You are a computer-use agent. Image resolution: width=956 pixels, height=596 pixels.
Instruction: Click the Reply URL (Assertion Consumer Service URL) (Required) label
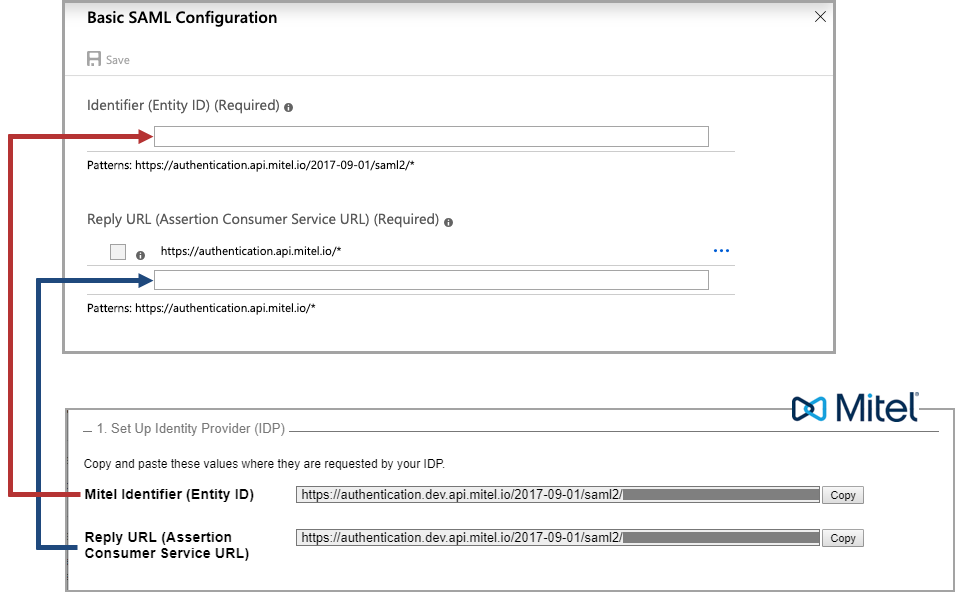(x=262, y=219)
